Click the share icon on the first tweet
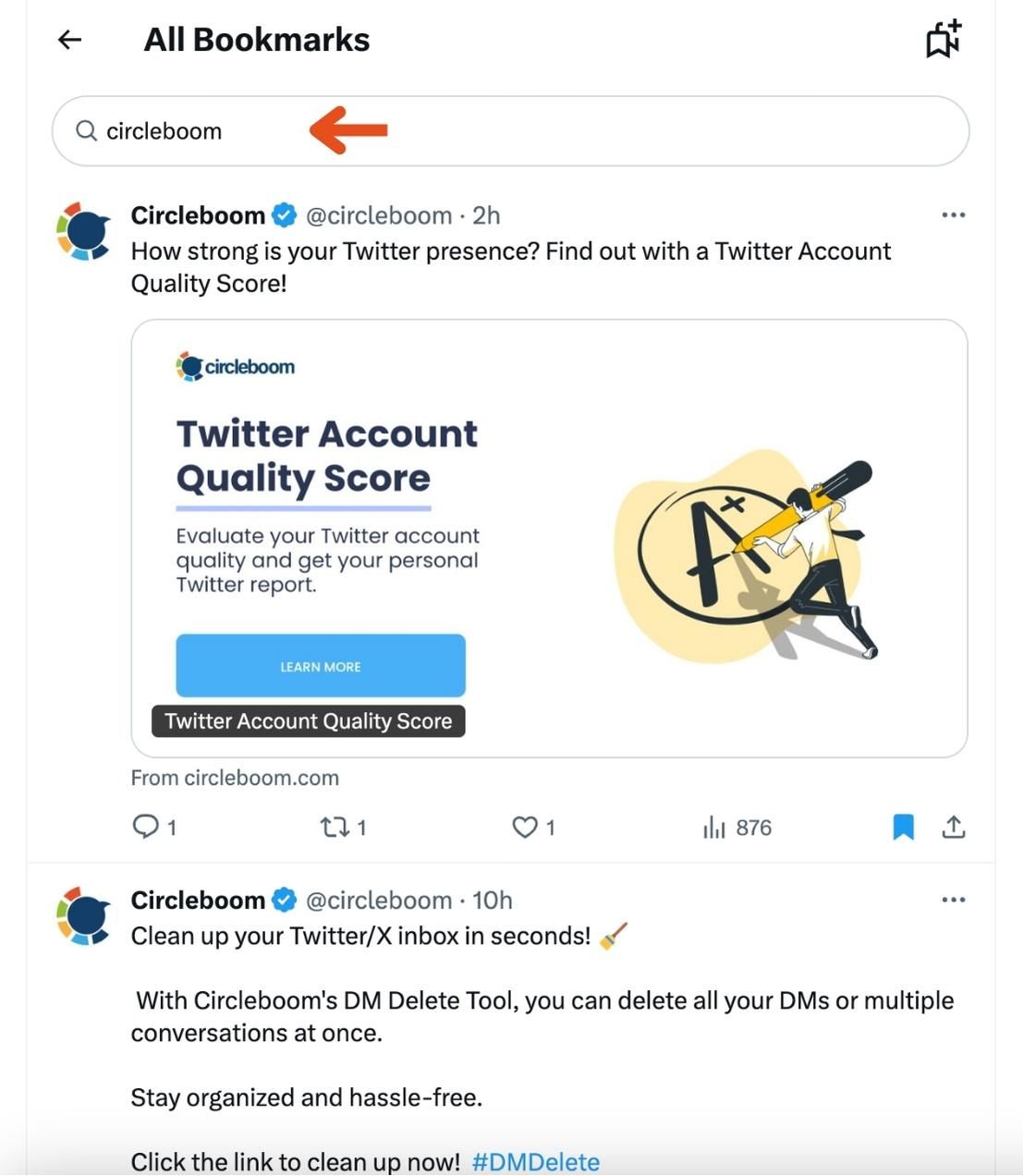1023x1176 pixels. 955,827
